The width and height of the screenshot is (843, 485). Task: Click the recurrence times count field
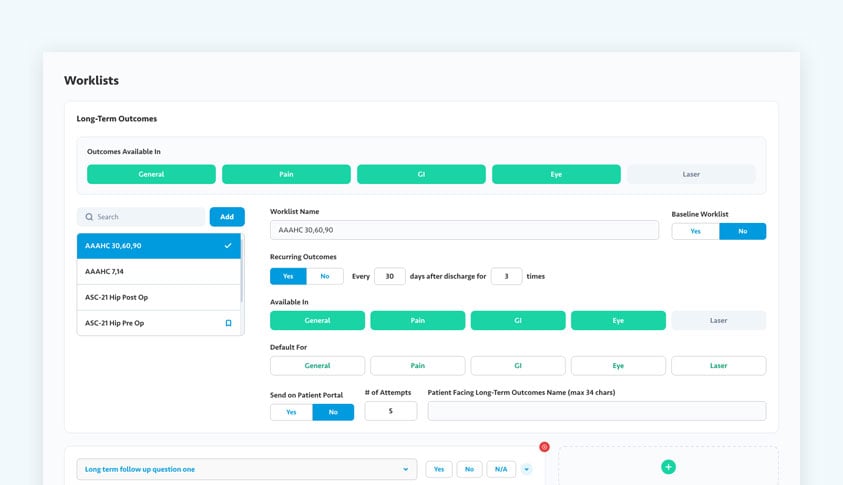pos(506,276)
